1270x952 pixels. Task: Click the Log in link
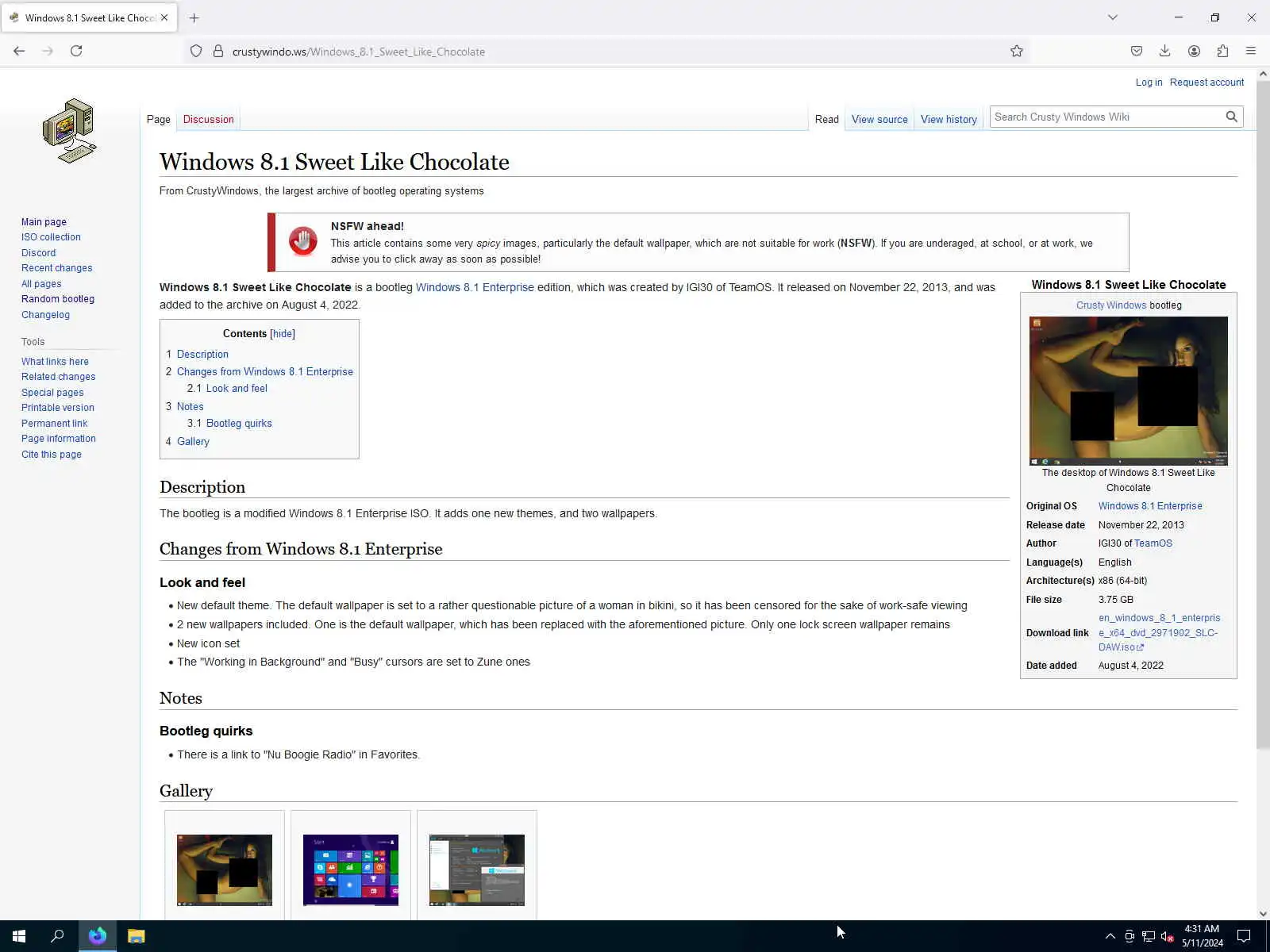(x=1149, y=83)
